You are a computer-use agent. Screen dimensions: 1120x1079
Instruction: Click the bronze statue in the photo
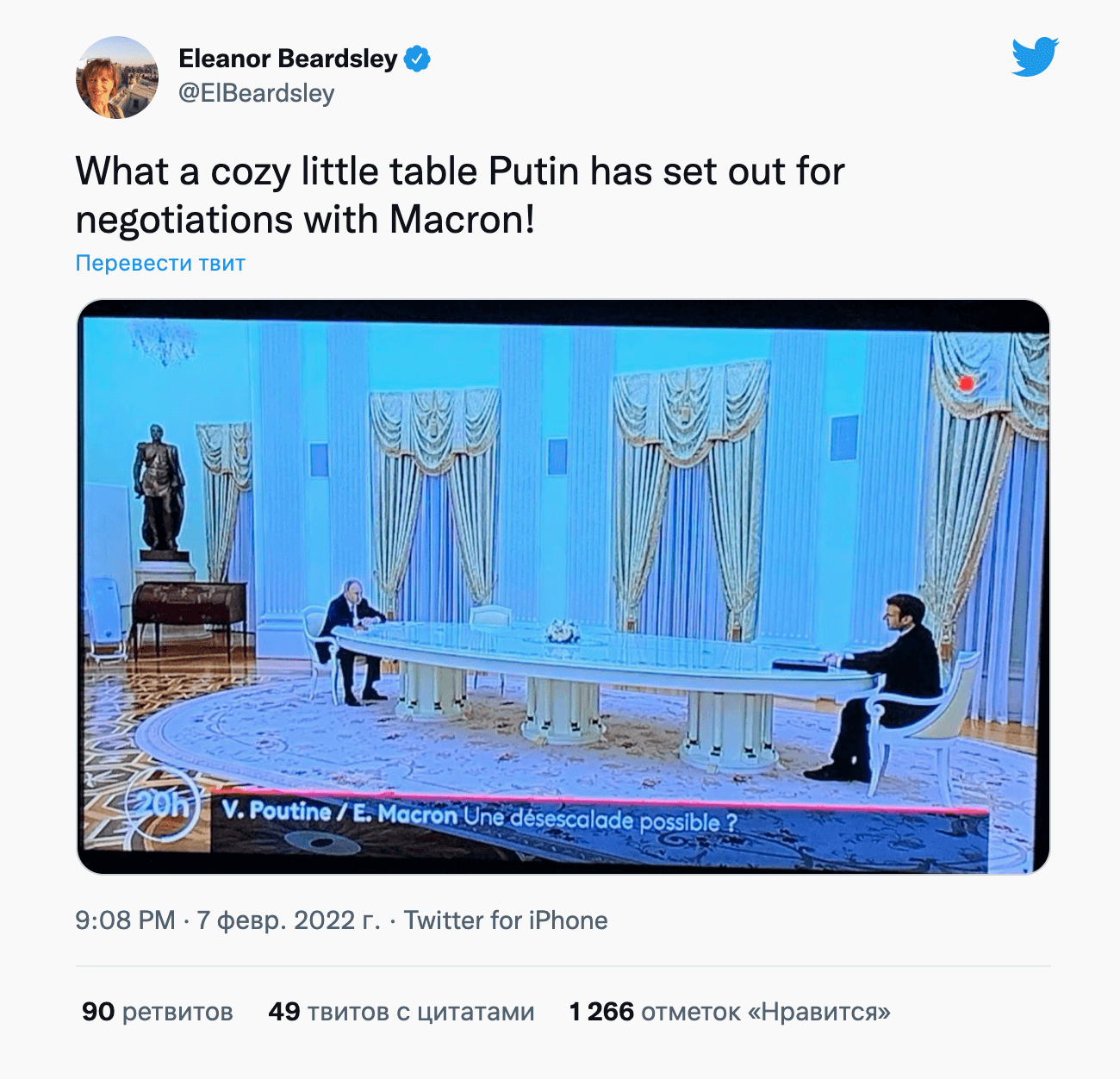159,487
